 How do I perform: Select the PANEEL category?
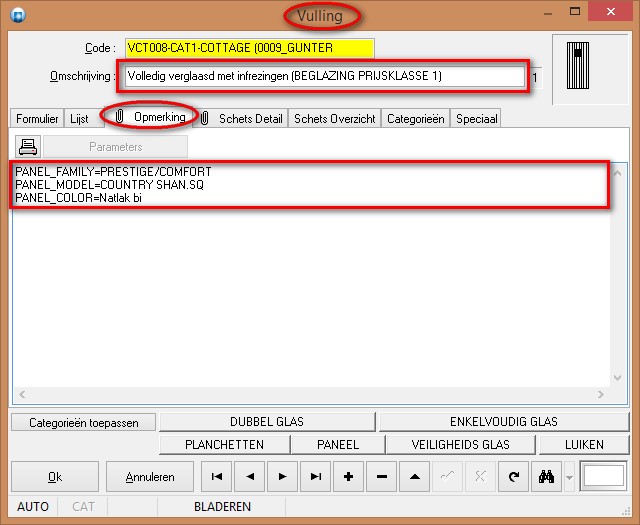(x=338, y=445)
